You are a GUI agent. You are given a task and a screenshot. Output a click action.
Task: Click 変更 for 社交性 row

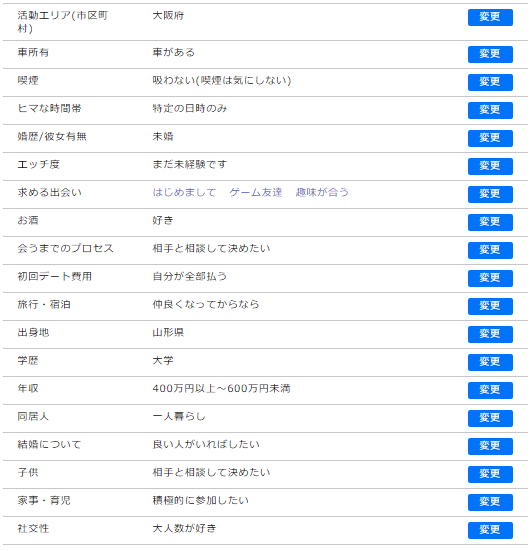490,530
